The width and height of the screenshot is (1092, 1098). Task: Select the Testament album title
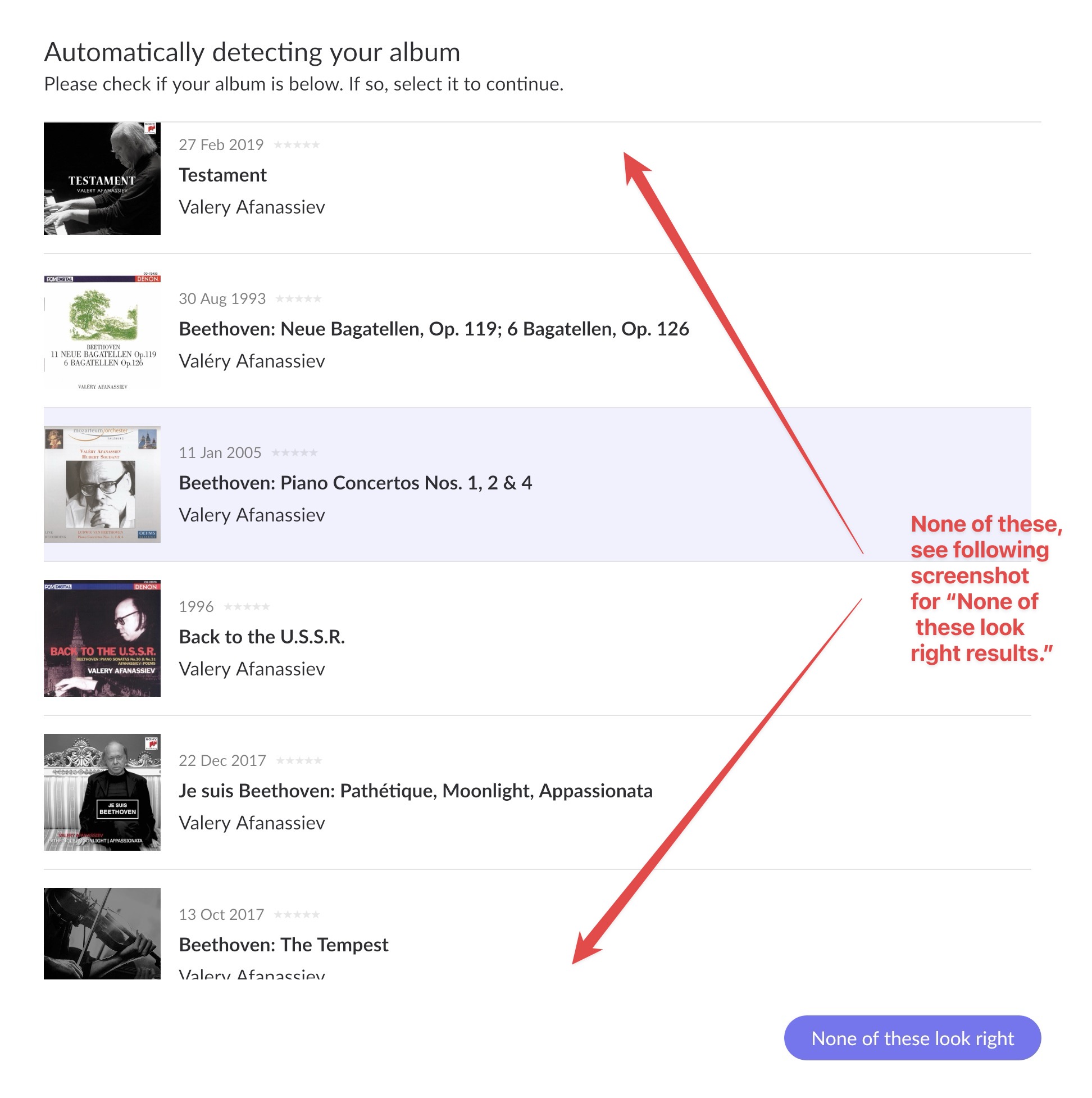tap(222, 175)
